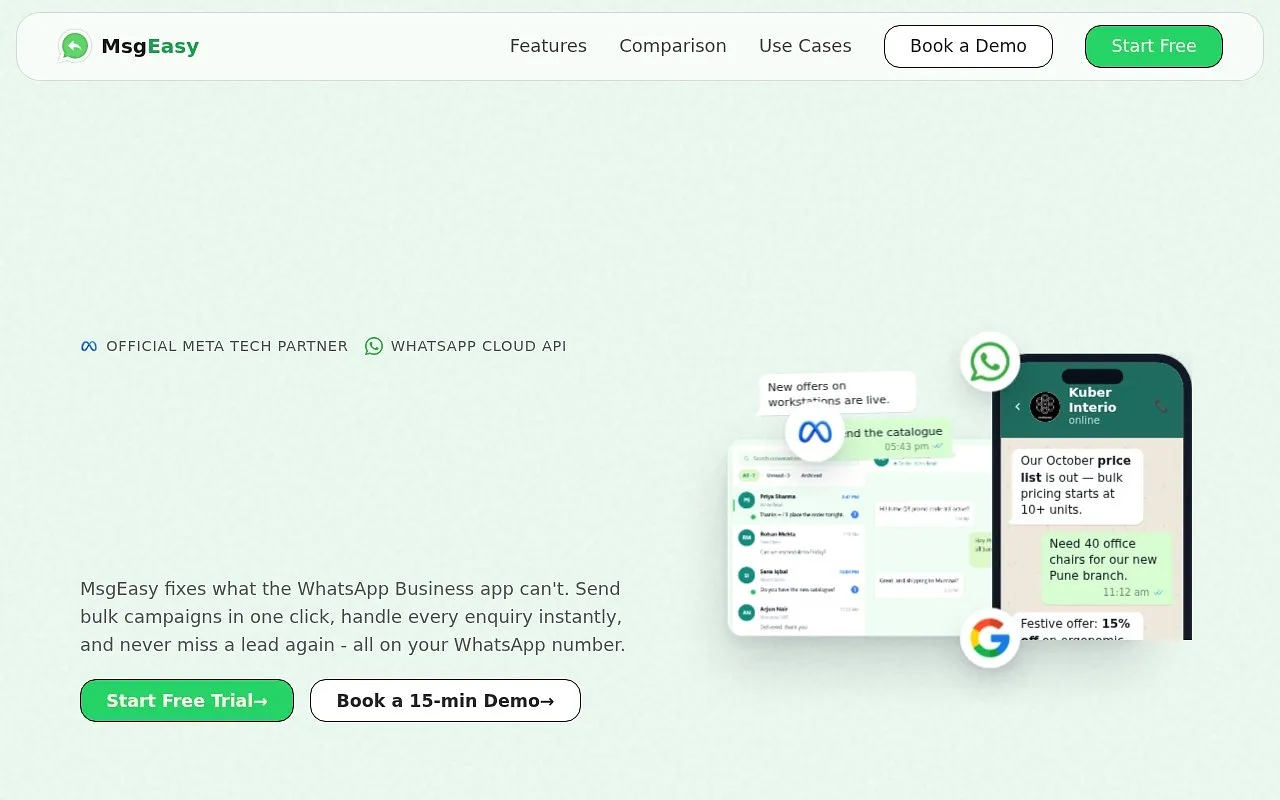Click the floating Google badge icon

pyautogui.click(x=990, y=638)
